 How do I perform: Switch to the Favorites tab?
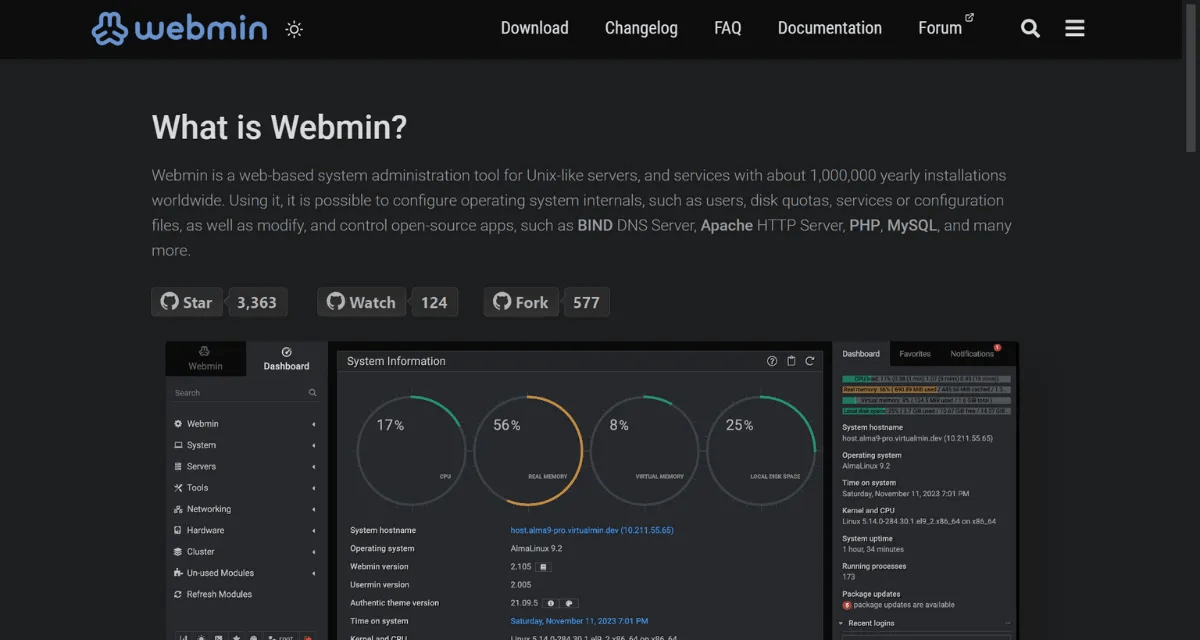(915, 354)
